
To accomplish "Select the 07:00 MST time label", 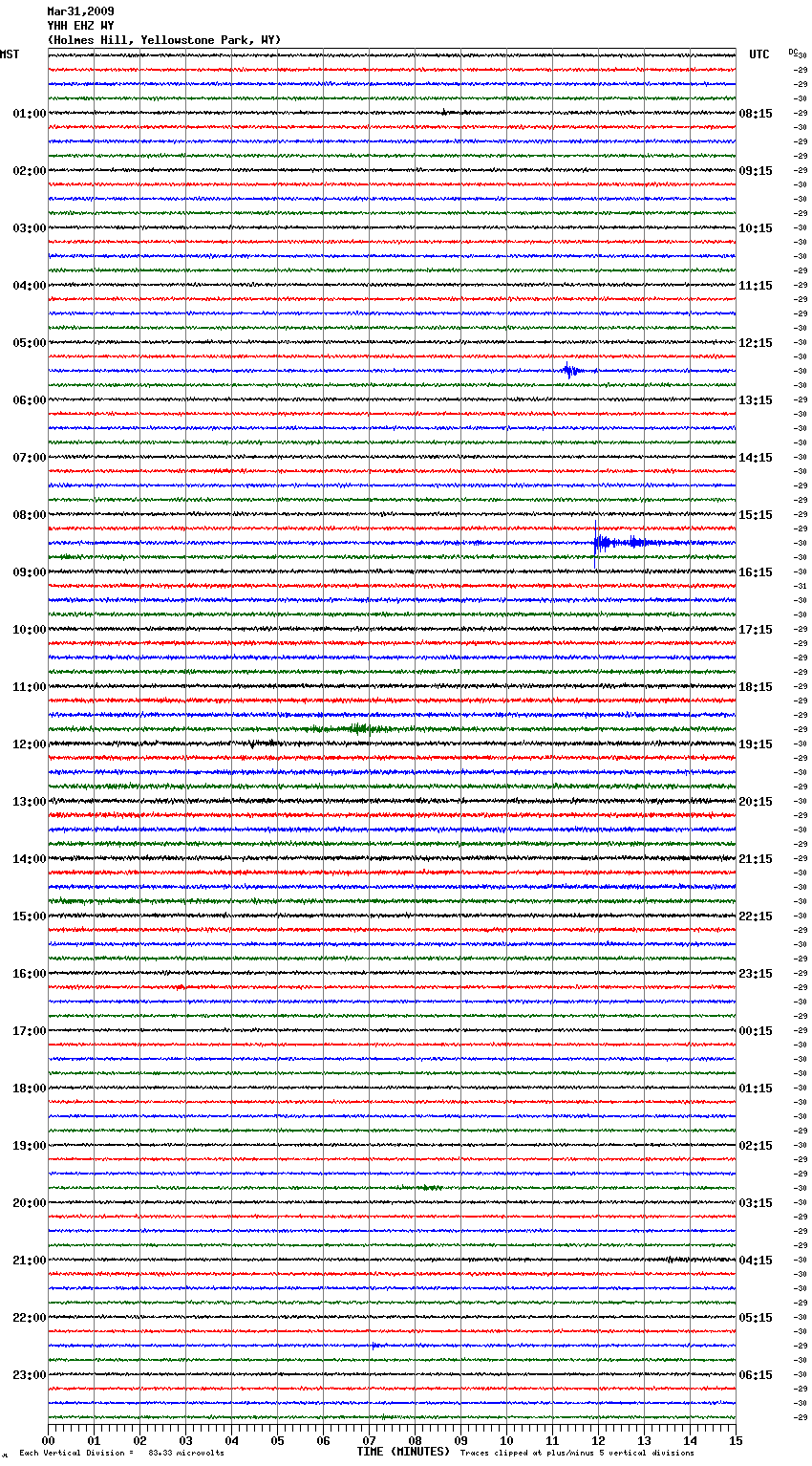I will [x=30, y=458].
